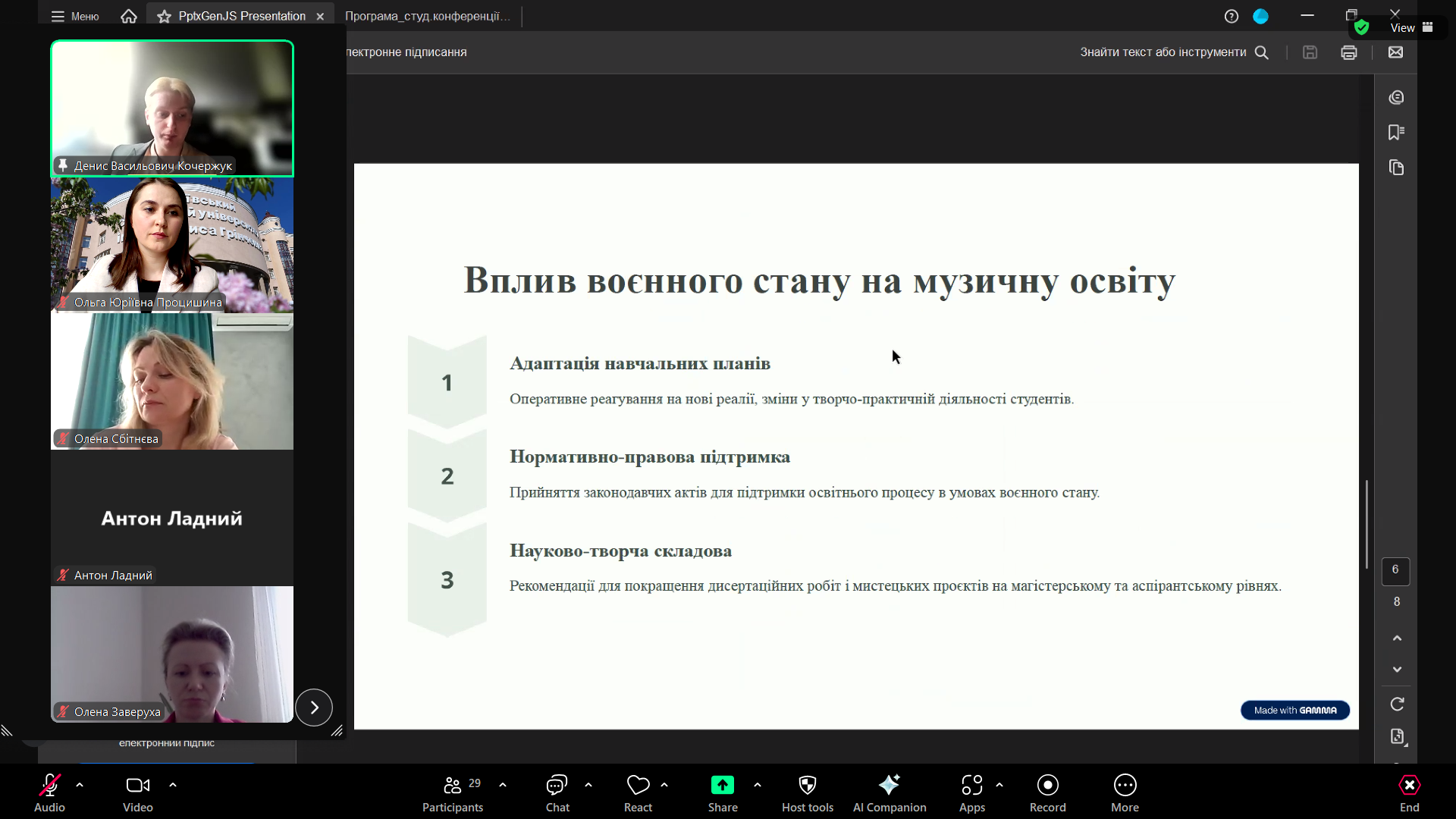Open the Меню hamburger menu

click(x=74, y=16)
